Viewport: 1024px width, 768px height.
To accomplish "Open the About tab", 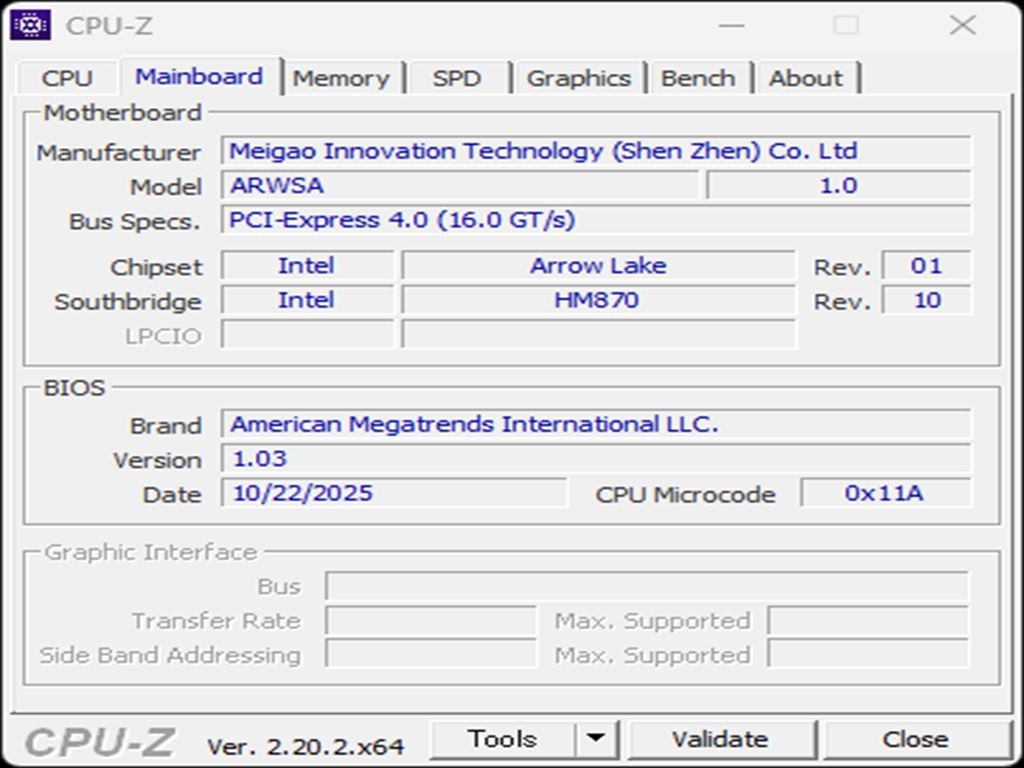I will [806, 78].
